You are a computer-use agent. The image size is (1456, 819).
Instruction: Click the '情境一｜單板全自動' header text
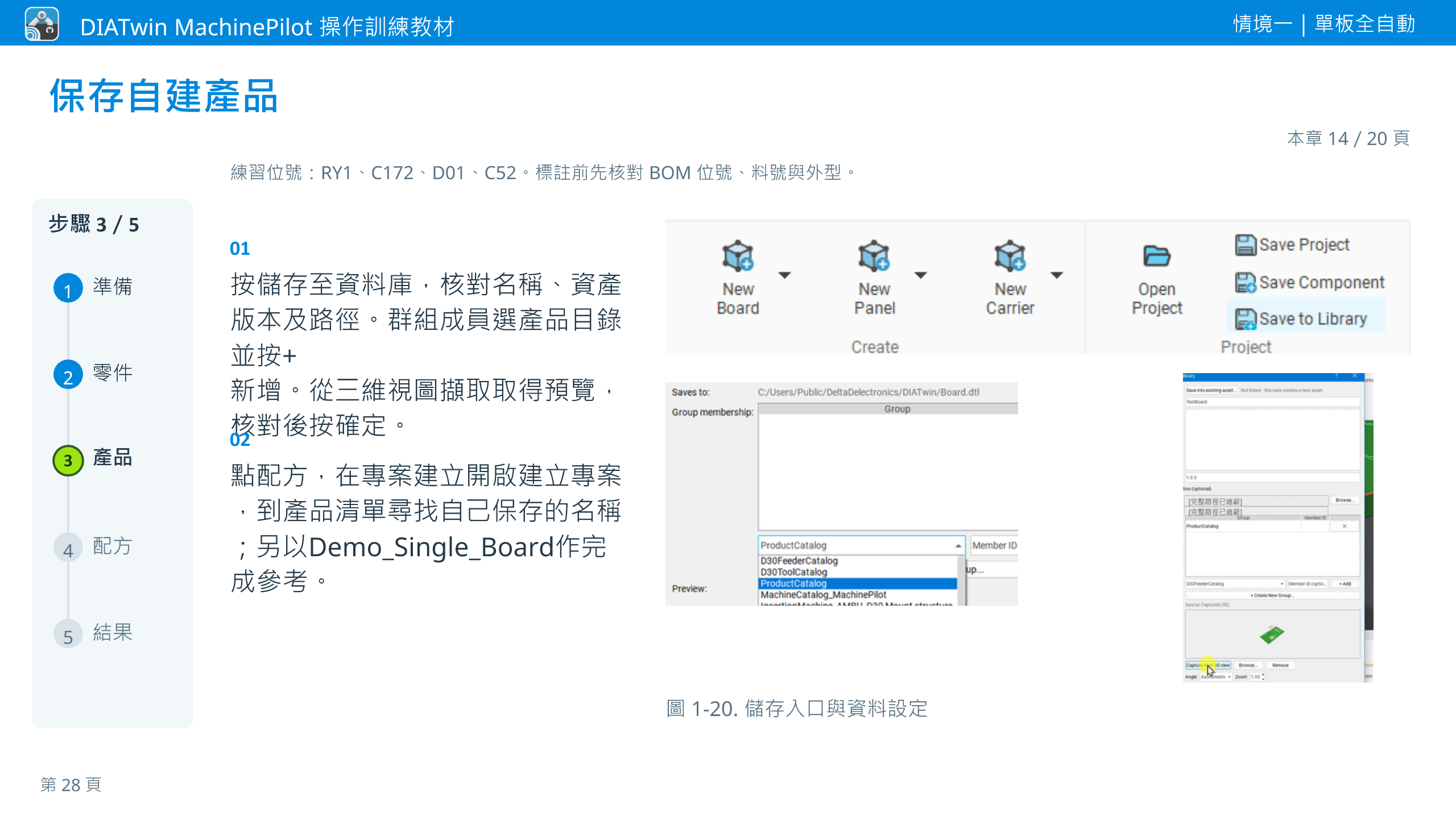pos(1324,24)
